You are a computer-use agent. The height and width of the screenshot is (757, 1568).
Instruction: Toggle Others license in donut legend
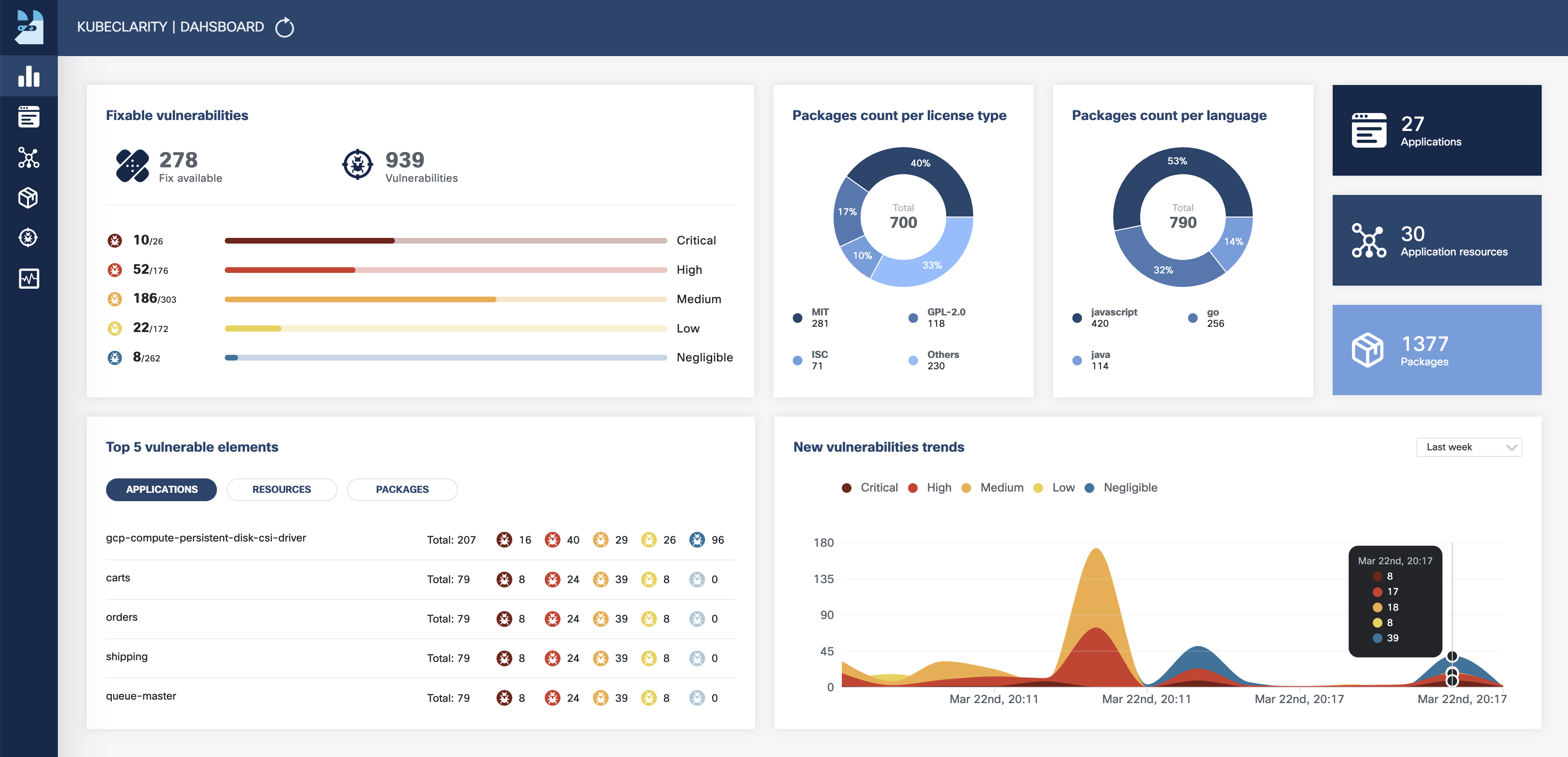(x=934, y=360)
